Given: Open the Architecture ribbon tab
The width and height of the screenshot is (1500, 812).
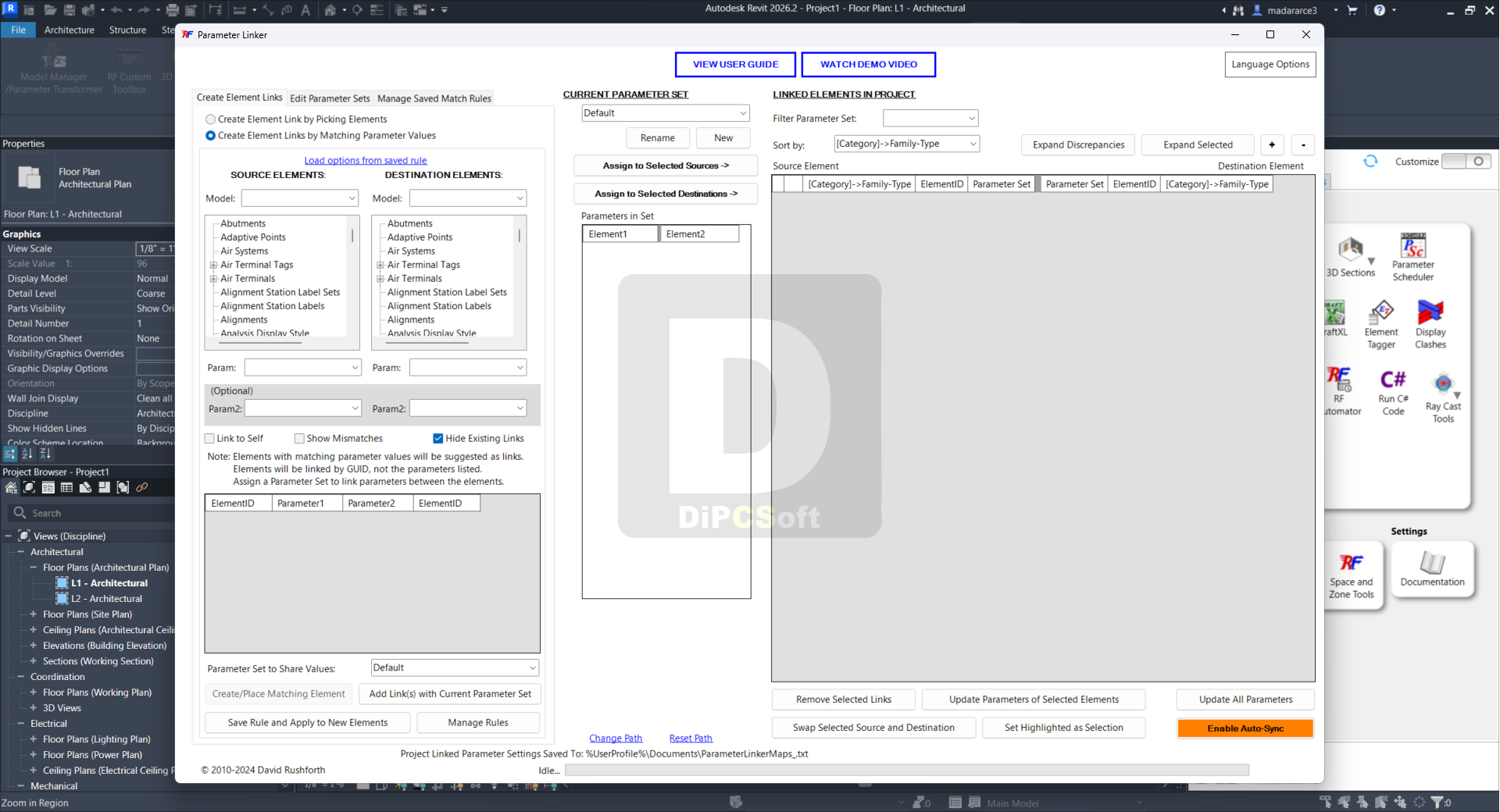Looking at the screenshot, I should (70, 30).
